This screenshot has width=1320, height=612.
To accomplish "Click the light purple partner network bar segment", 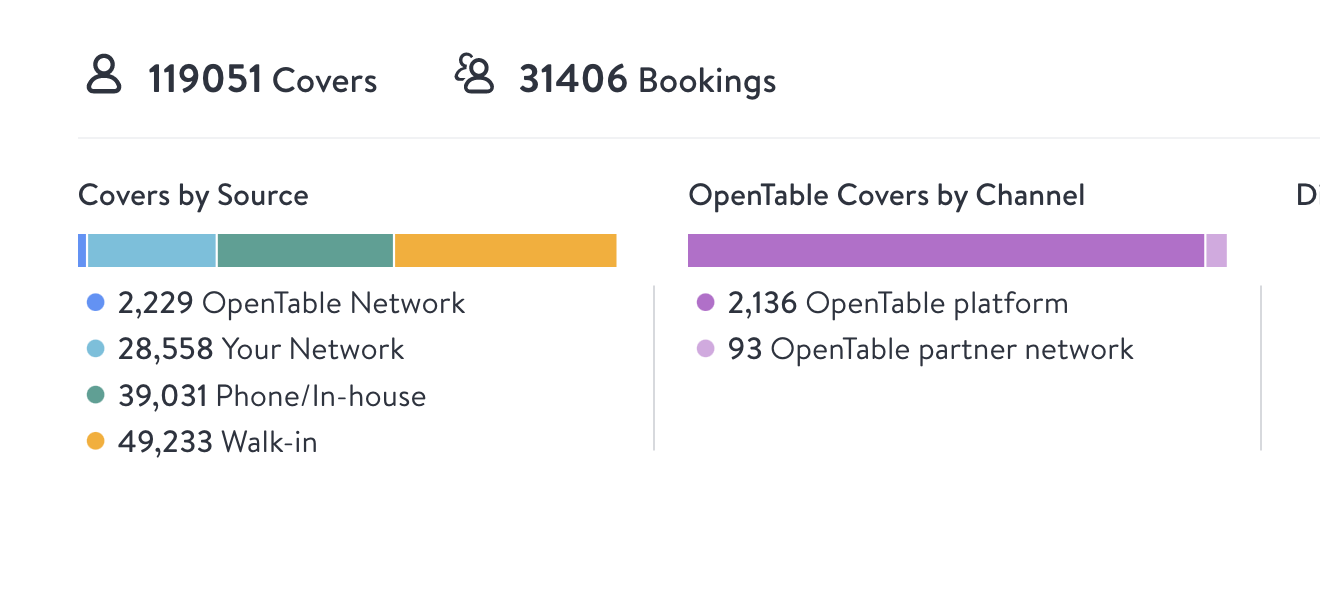I will (x=1216, y=251).
